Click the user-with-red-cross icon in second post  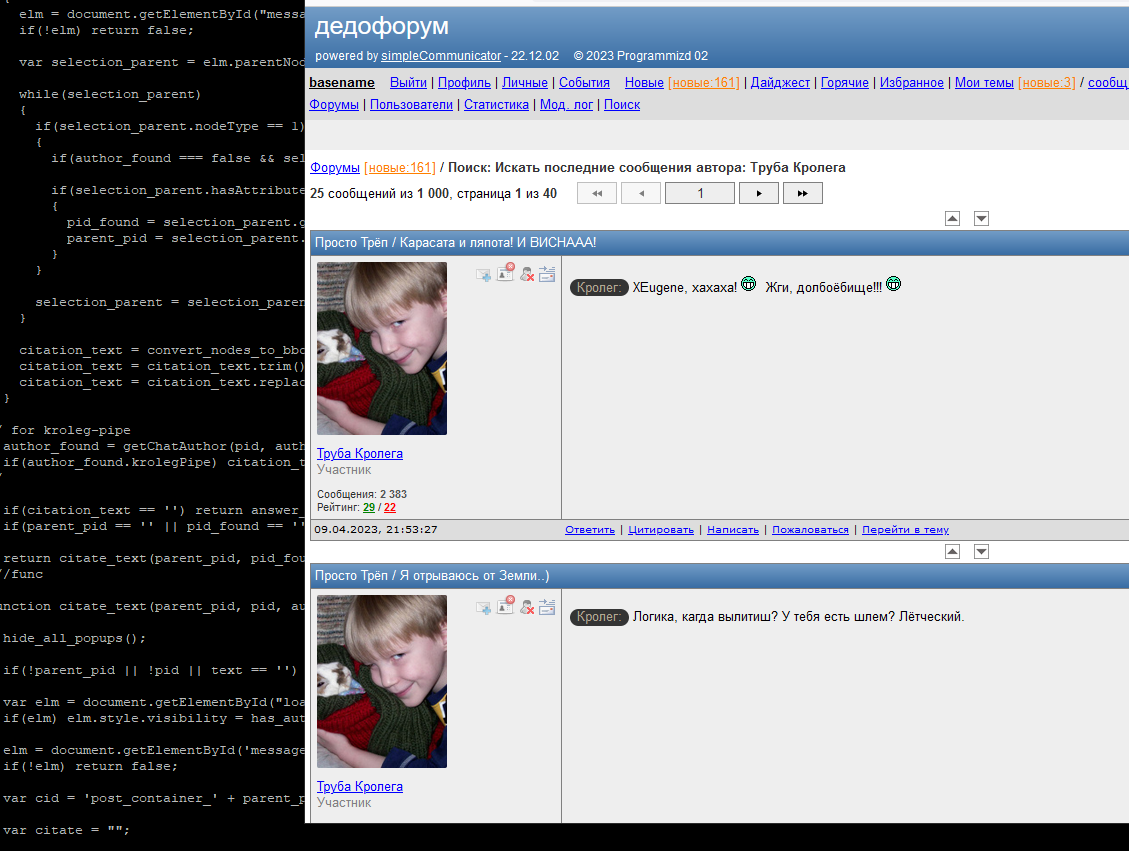(527, 607)
